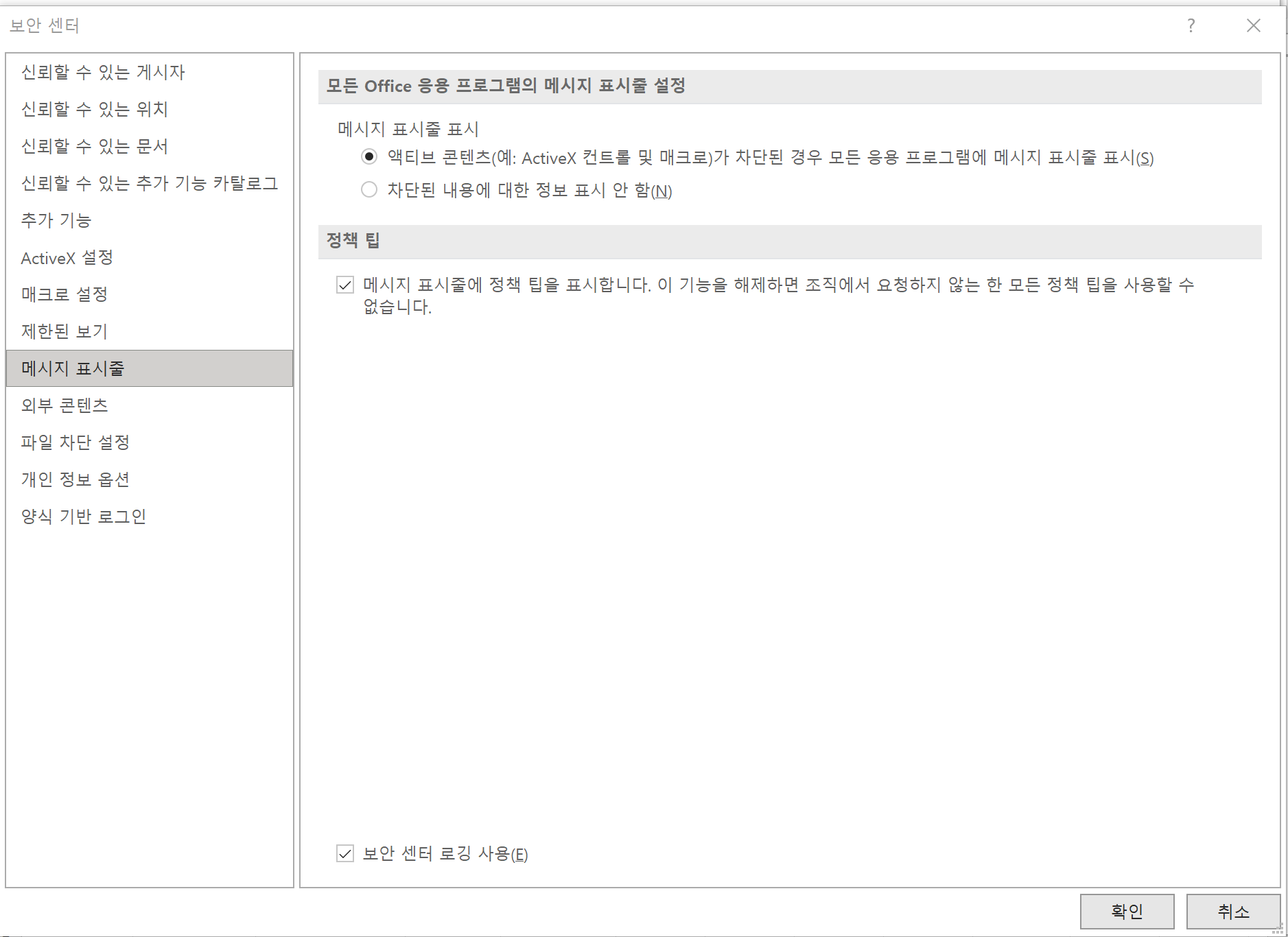
Task: Go to 신뢰할 수 있는 문서 section
Action: point(150,146)
